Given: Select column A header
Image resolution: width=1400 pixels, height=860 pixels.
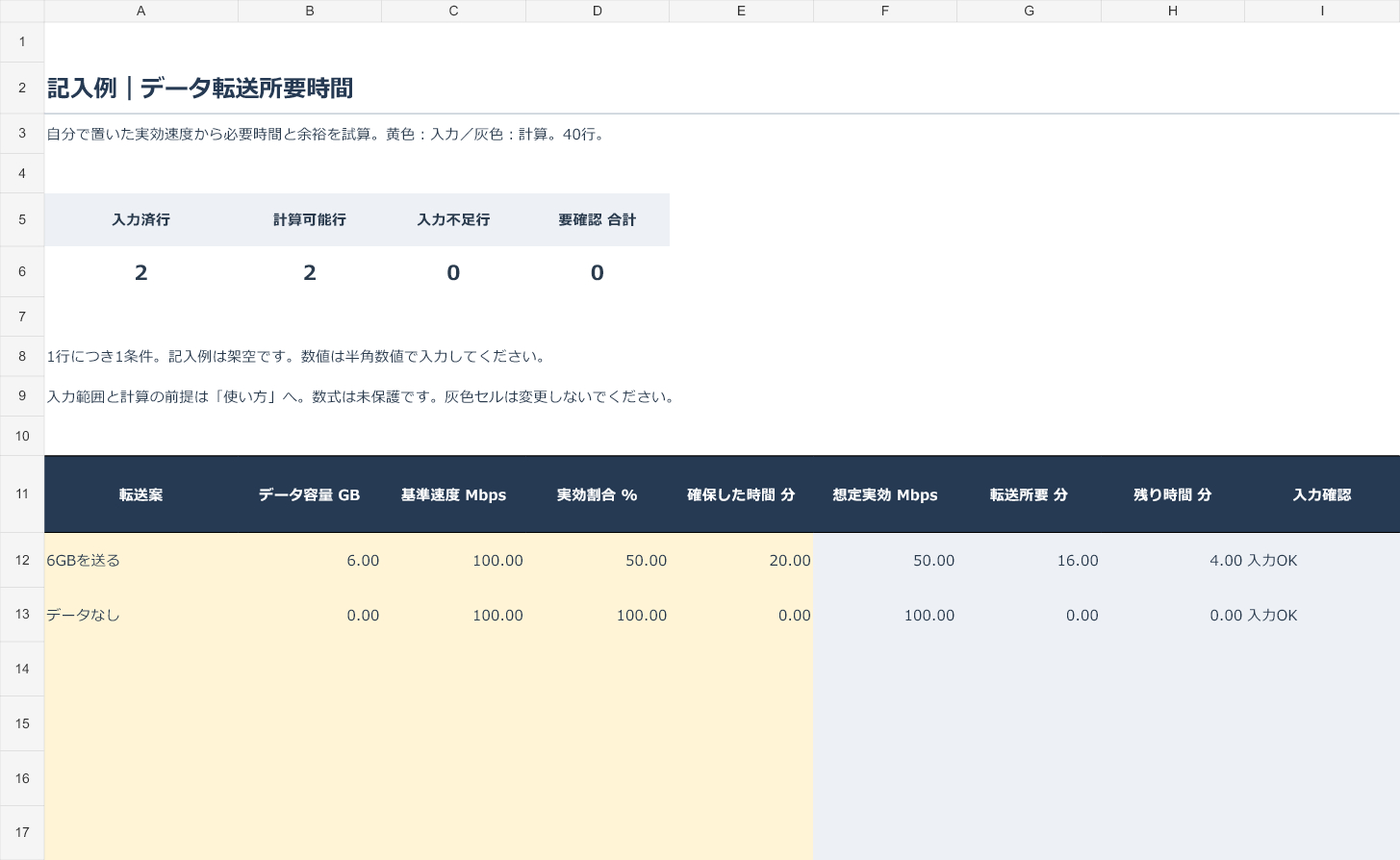Looking at the screenshot, I should point(140,11).
